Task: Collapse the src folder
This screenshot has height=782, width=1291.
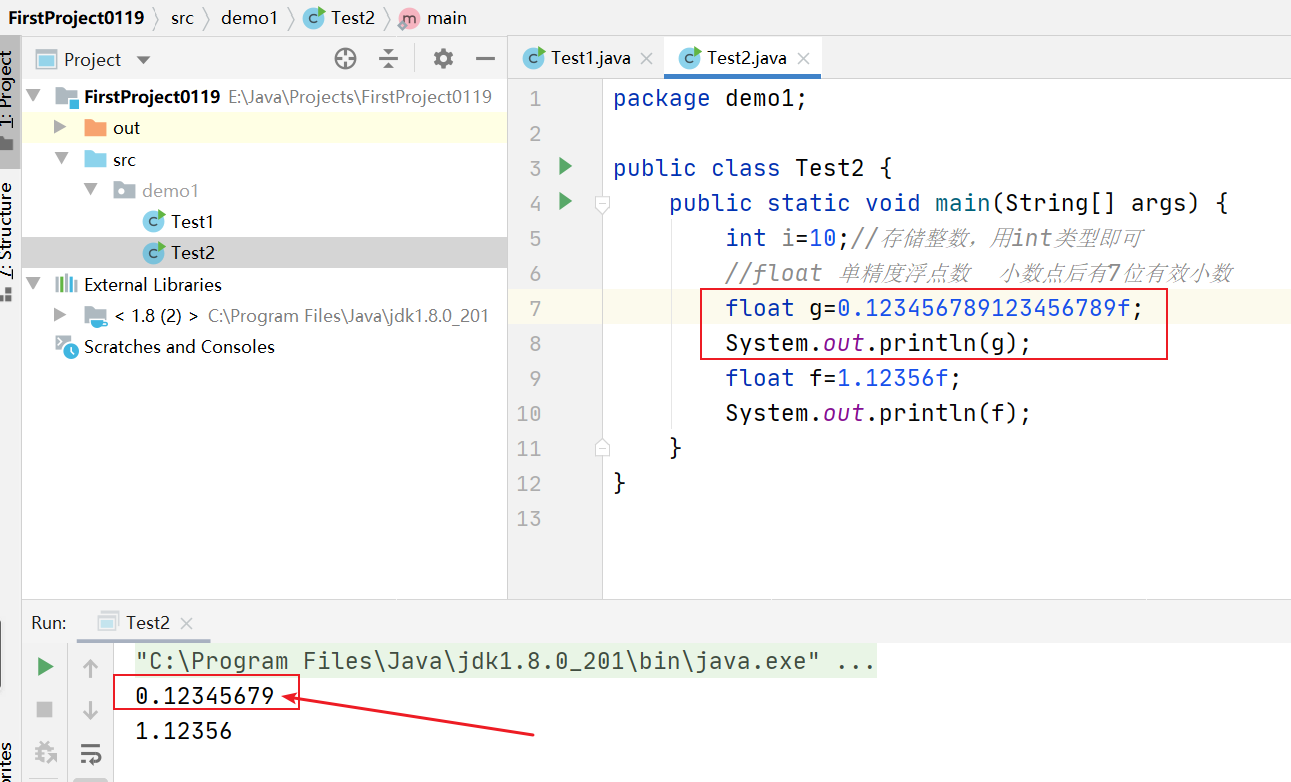Action: tap(62, 159)
